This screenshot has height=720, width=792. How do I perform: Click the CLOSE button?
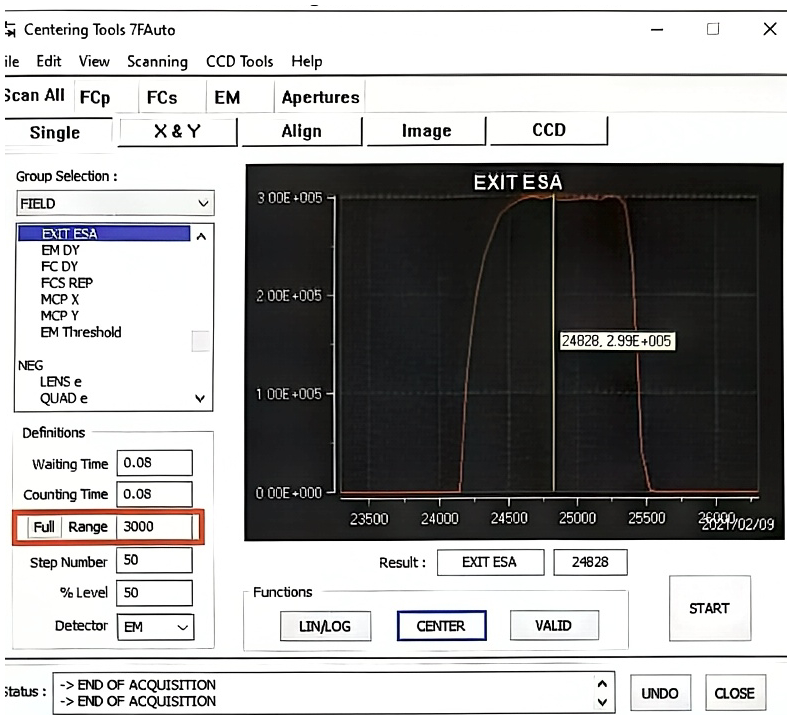click(735, 693)
